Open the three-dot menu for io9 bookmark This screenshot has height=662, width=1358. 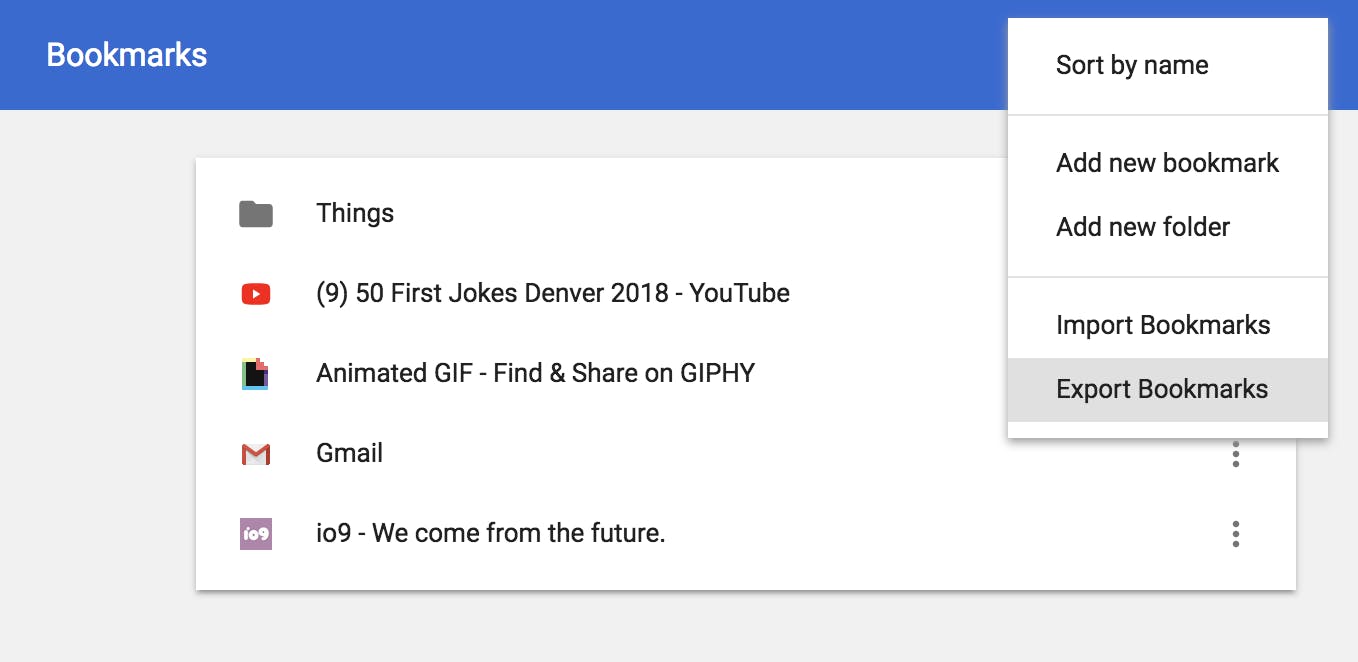(1236, 534)
